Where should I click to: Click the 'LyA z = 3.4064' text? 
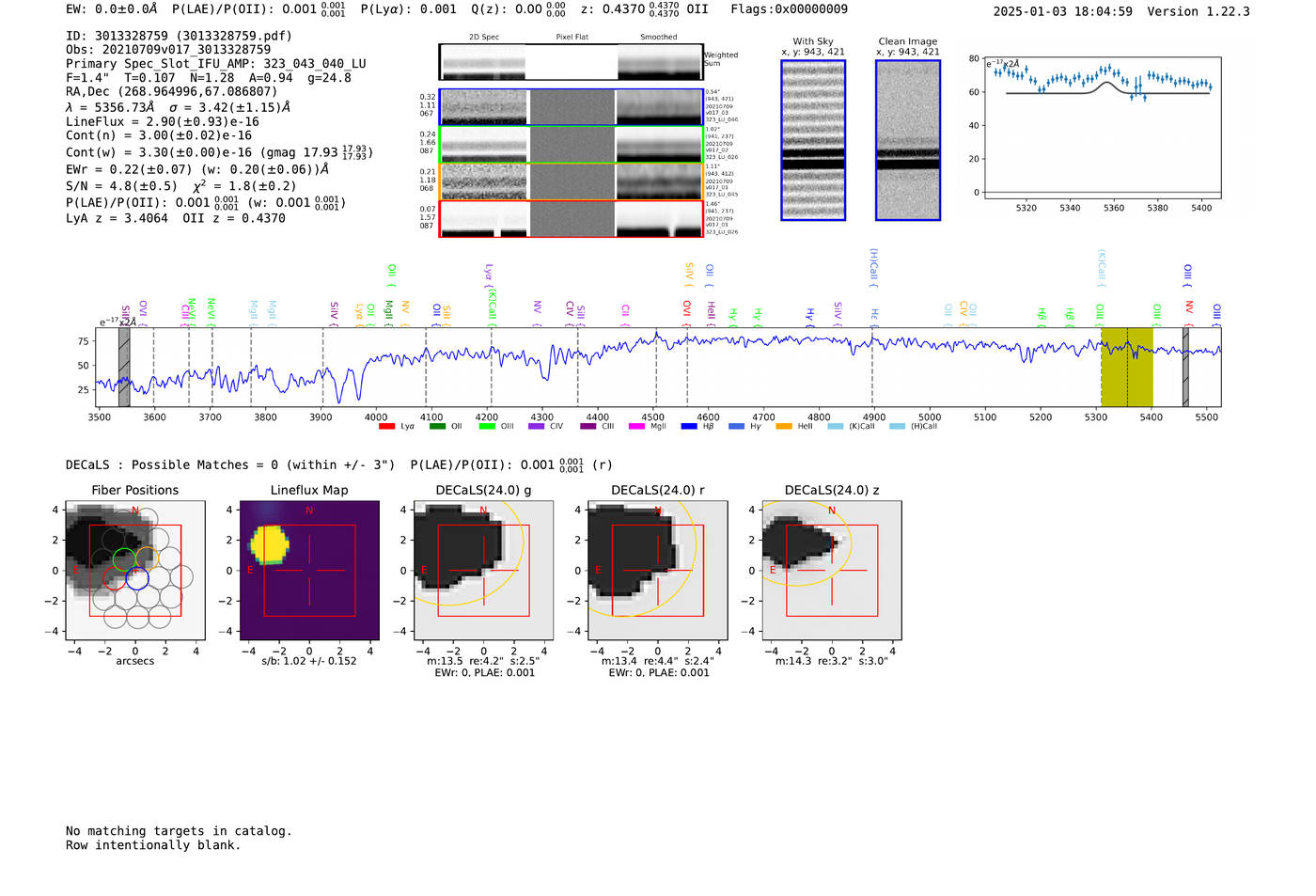[117, 218]
